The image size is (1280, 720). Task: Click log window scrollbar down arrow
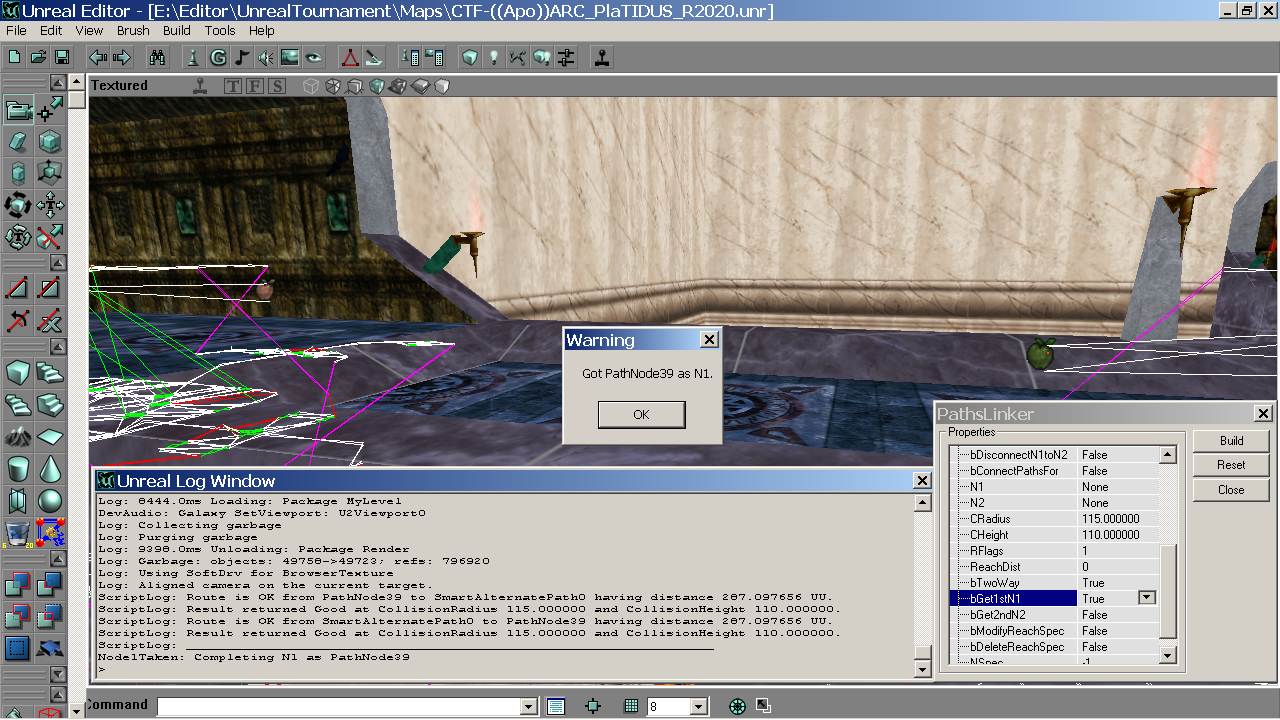[923, 668]
